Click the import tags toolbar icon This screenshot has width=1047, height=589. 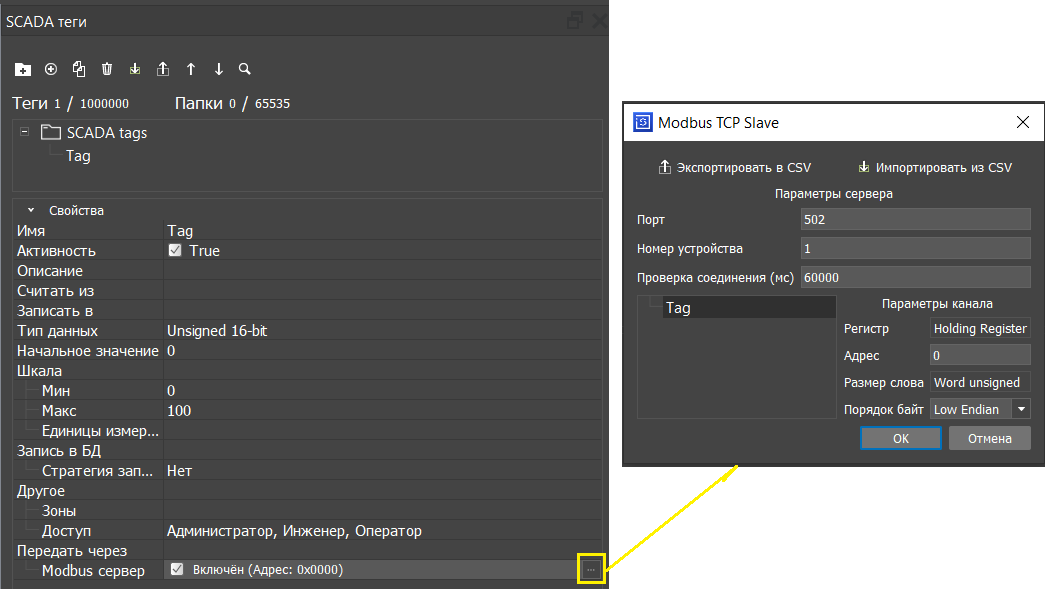(x=135, y=70)
